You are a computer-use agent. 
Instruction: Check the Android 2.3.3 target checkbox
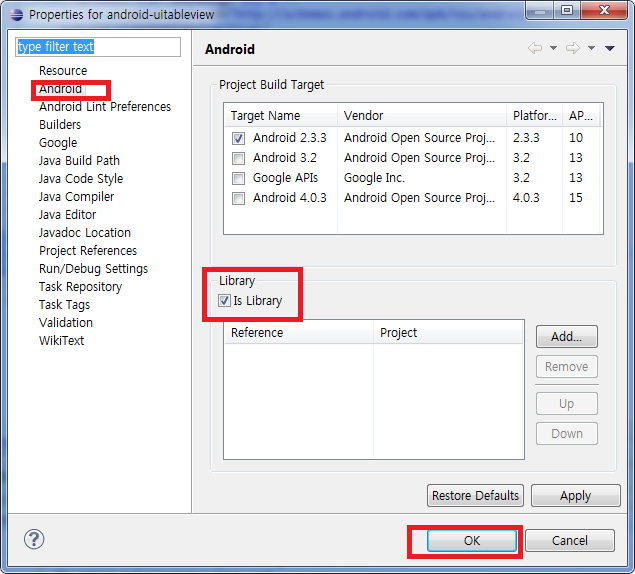click(x=238, y=138)
